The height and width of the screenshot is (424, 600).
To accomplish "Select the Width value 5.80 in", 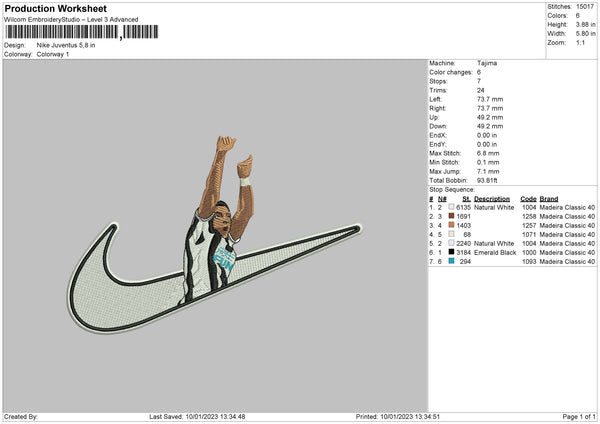I will 585,34.
